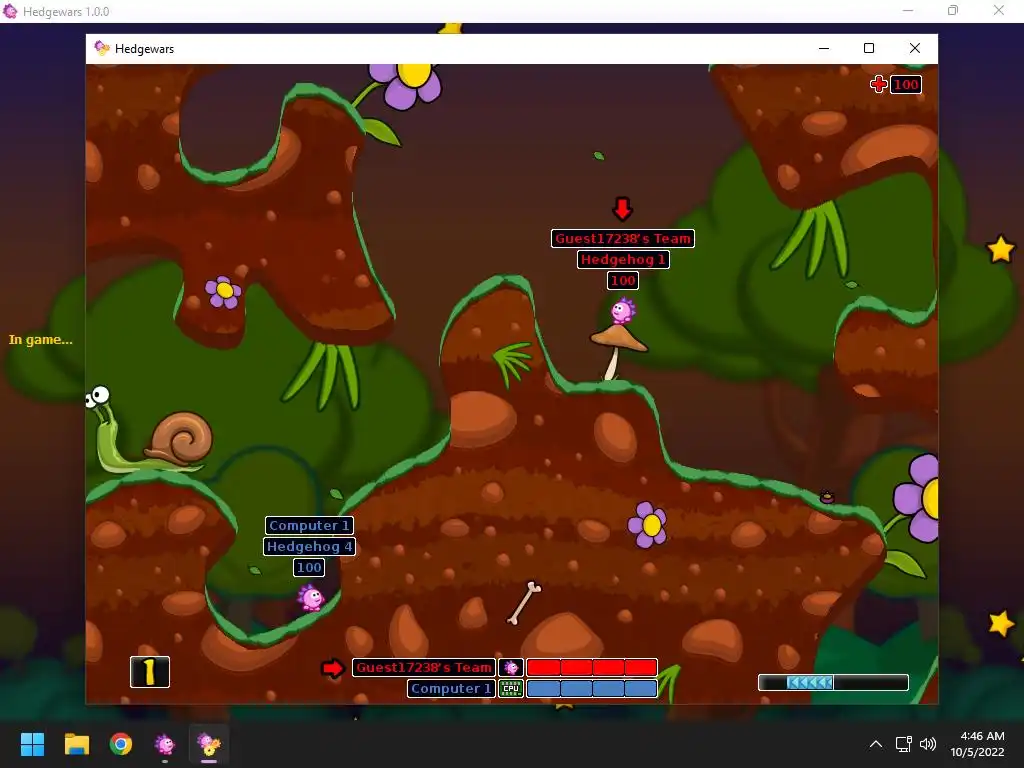Maximize the inner Hedgewars game window
Viewport: 1024px width, 768px height.
click(x=869, y=48)
